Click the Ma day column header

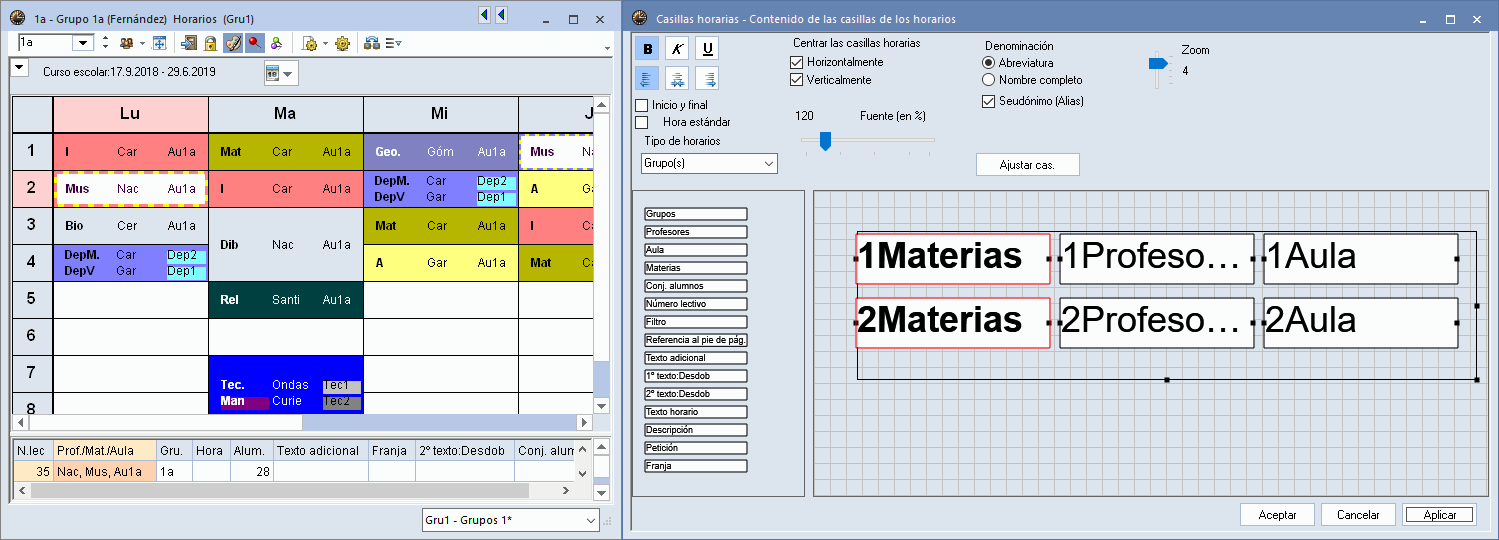point(285,114)
